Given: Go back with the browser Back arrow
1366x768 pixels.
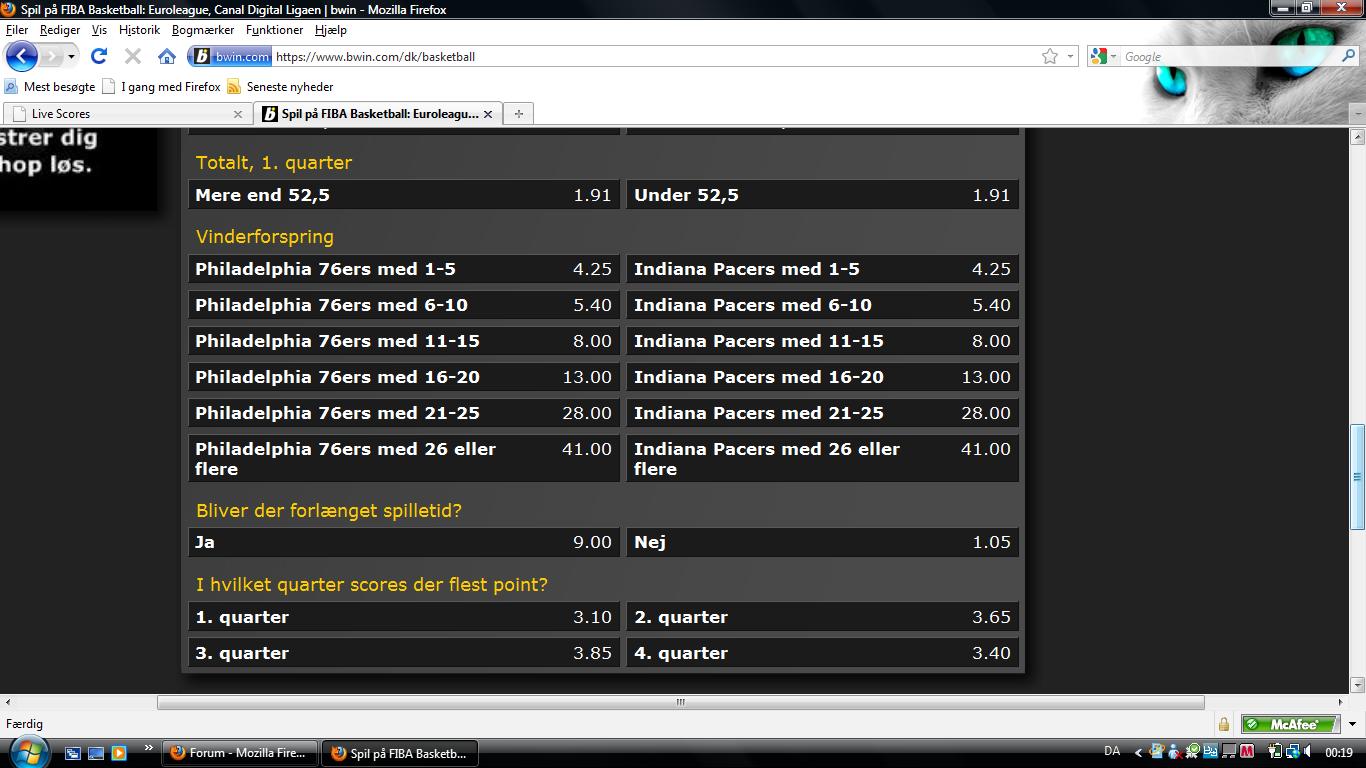Looking at the screenshot, I should 22,56.
